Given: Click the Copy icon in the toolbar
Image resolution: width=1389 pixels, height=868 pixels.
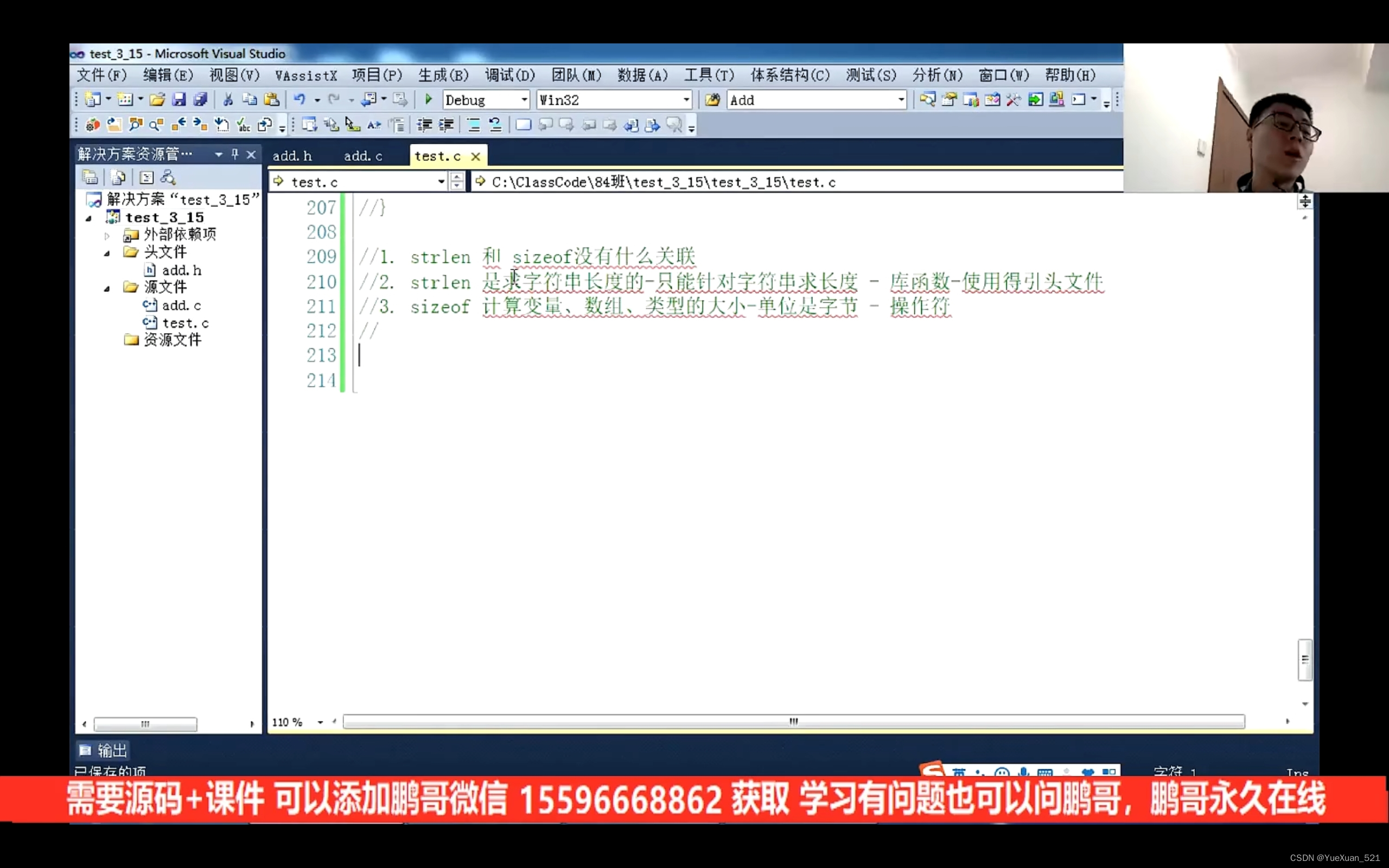Looking at the screenshot, I should tap(249, 100).
